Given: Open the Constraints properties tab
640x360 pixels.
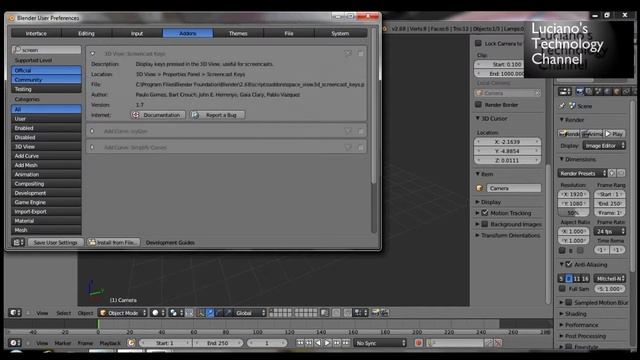Looking at the screenshot, I should 627,91.
